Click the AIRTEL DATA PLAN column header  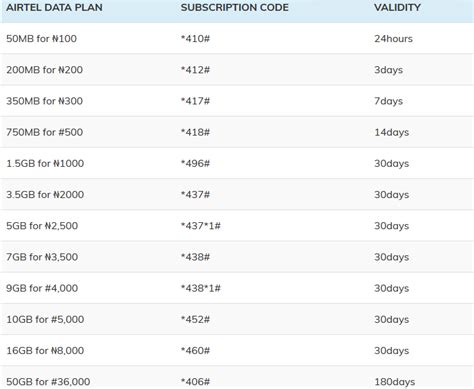[54, 7]
